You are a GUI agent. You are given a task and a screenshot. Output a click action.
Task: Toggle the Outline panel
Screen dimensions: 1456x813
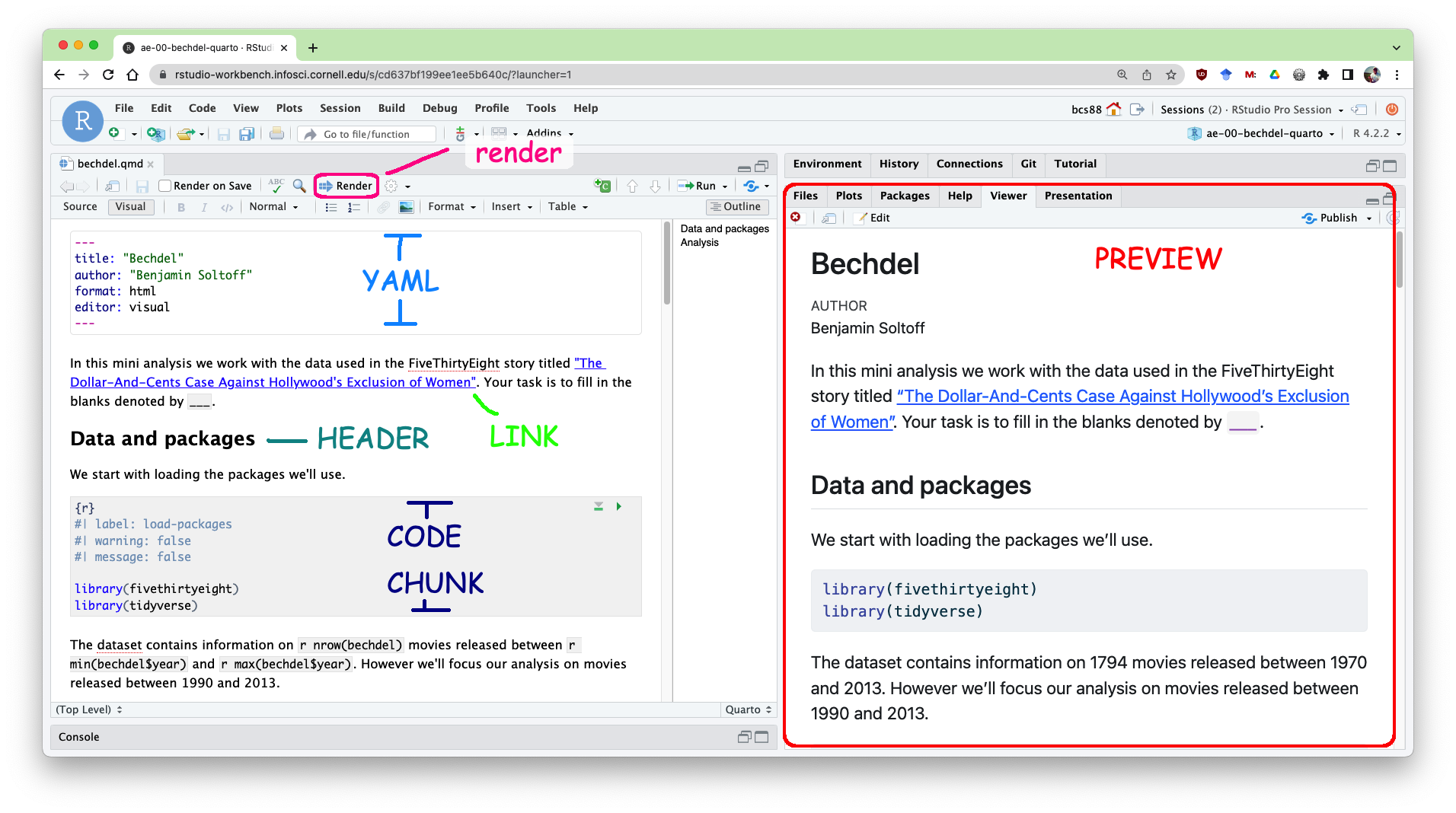[x=736, y=206]
